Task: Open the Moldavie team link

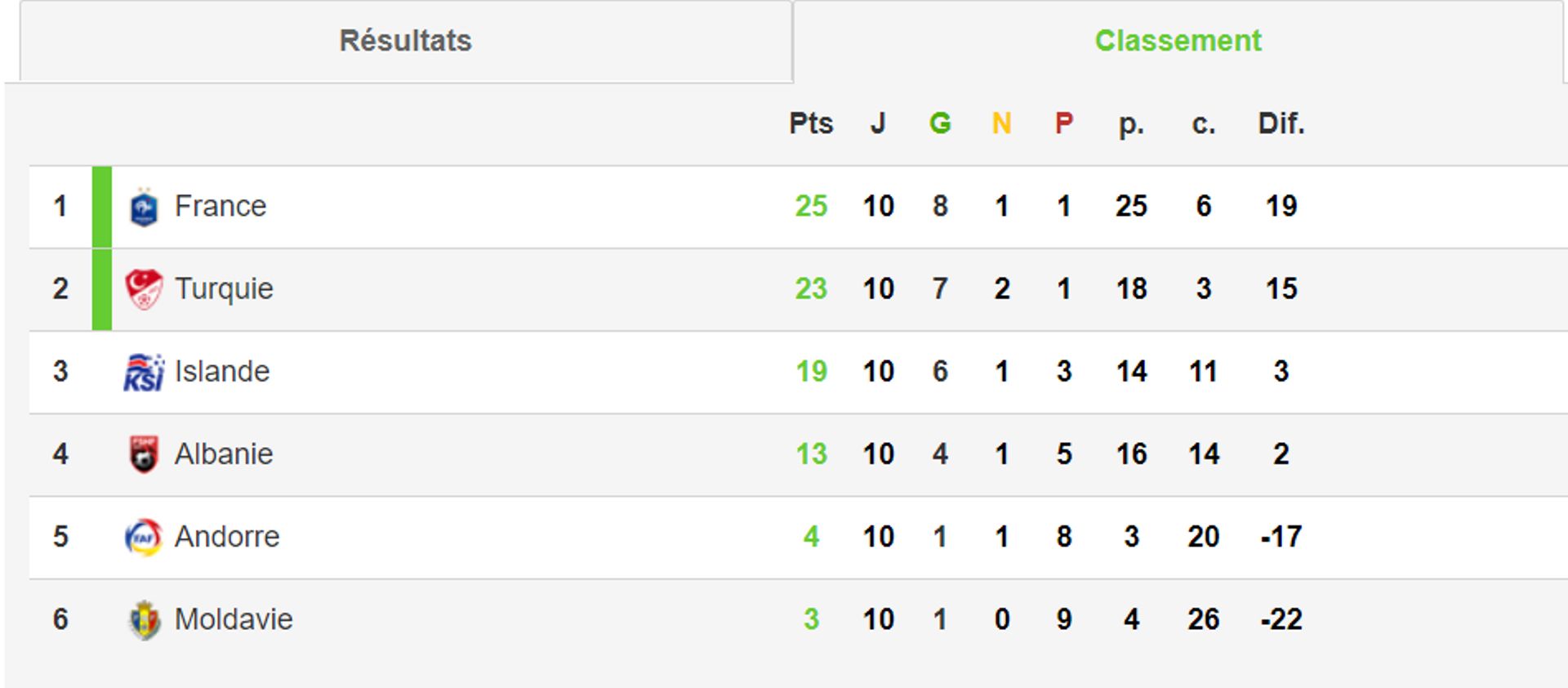Action: click(234, 619)
